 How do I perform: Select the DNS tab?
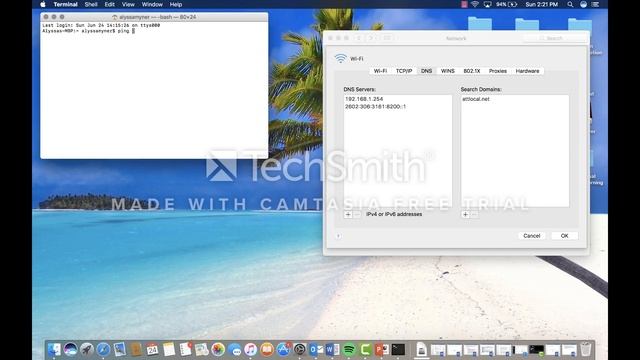427,71
